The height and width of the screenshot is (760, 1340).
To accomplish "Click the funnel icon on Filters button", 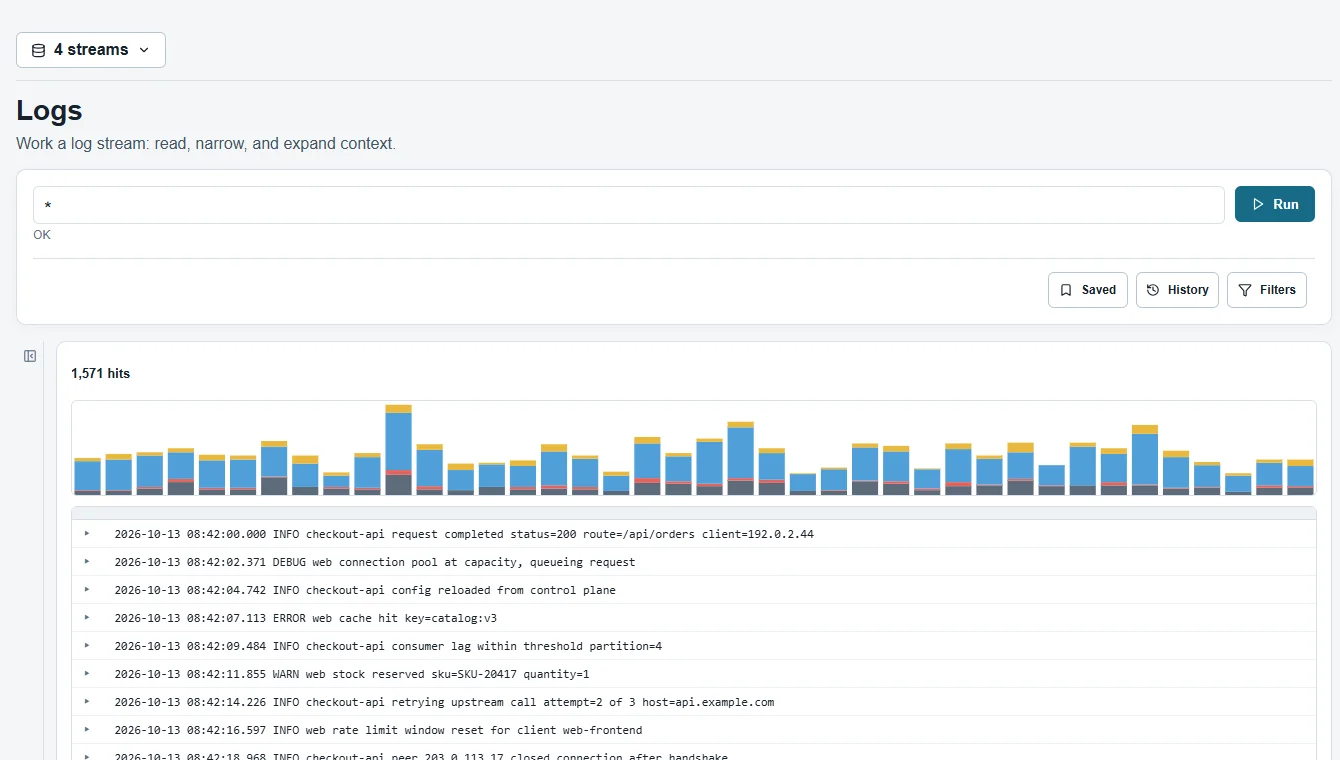I will [x=1245, y=290].
